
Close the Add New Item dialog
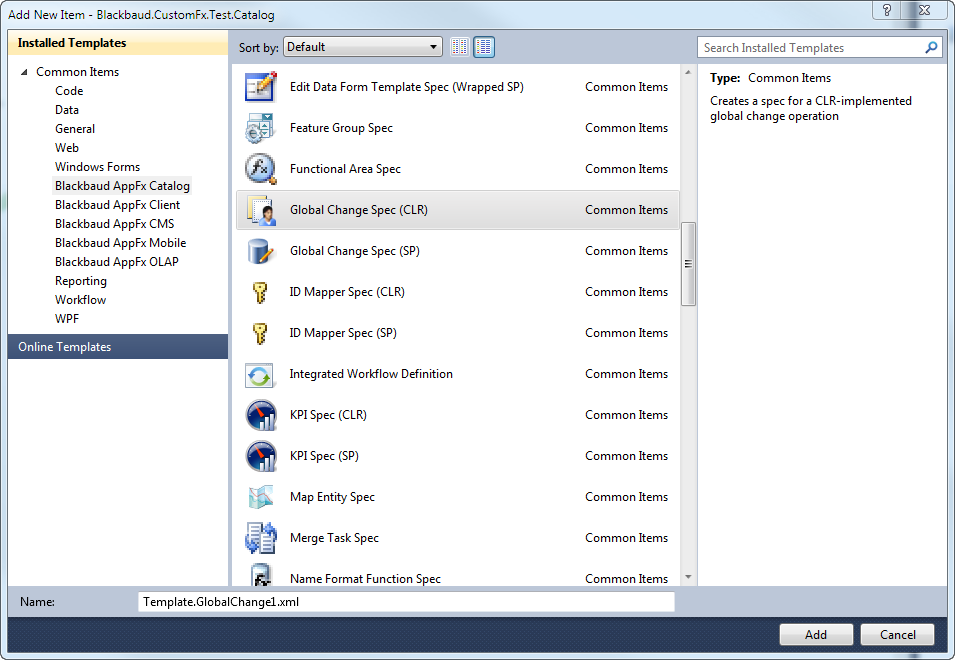tap(924, 10)
